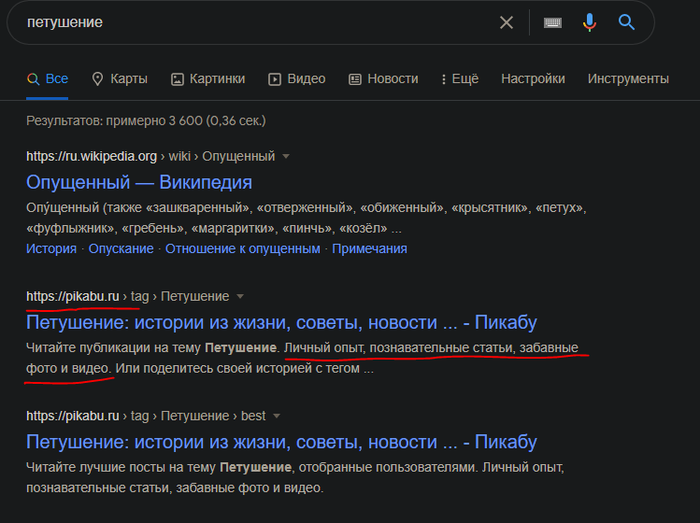Open Настройки

[x=533, y=79]
